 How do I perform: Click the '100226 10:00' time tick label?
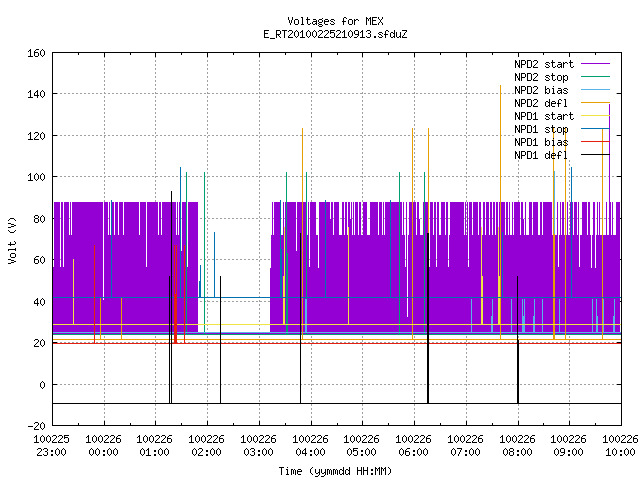[620, 446]
